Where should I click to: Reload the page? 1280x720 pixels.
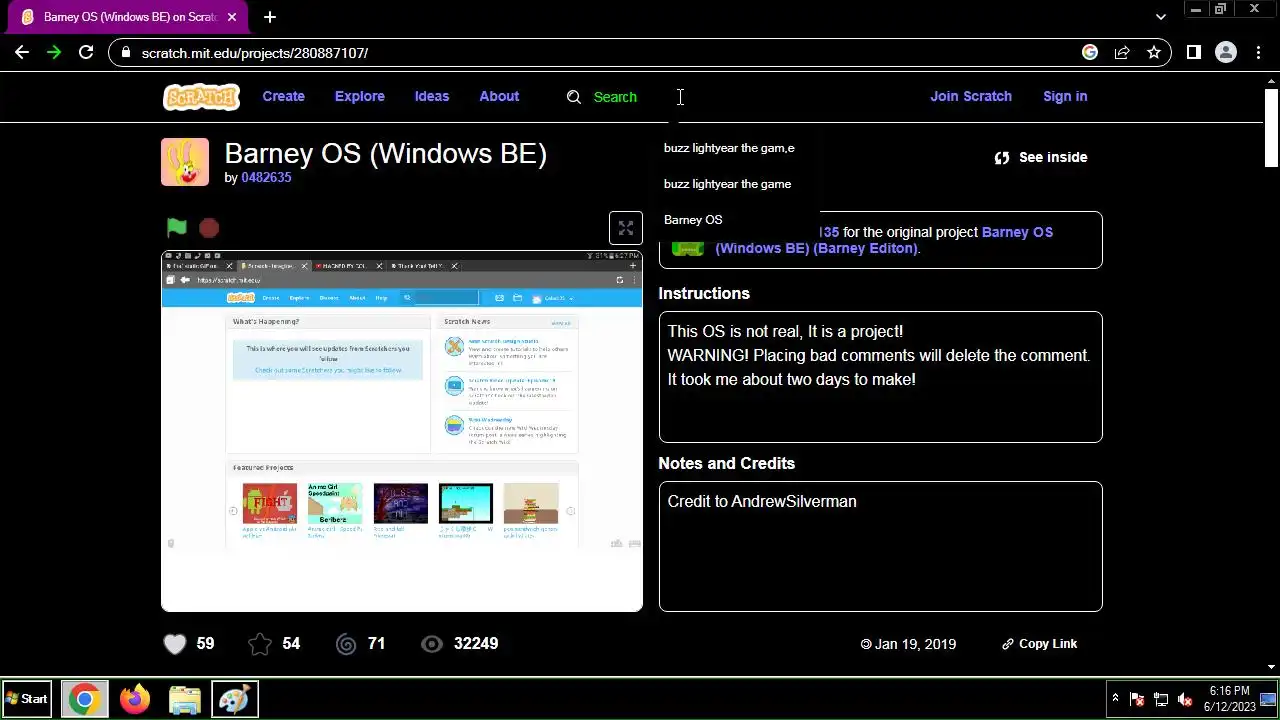coord(86,53)
